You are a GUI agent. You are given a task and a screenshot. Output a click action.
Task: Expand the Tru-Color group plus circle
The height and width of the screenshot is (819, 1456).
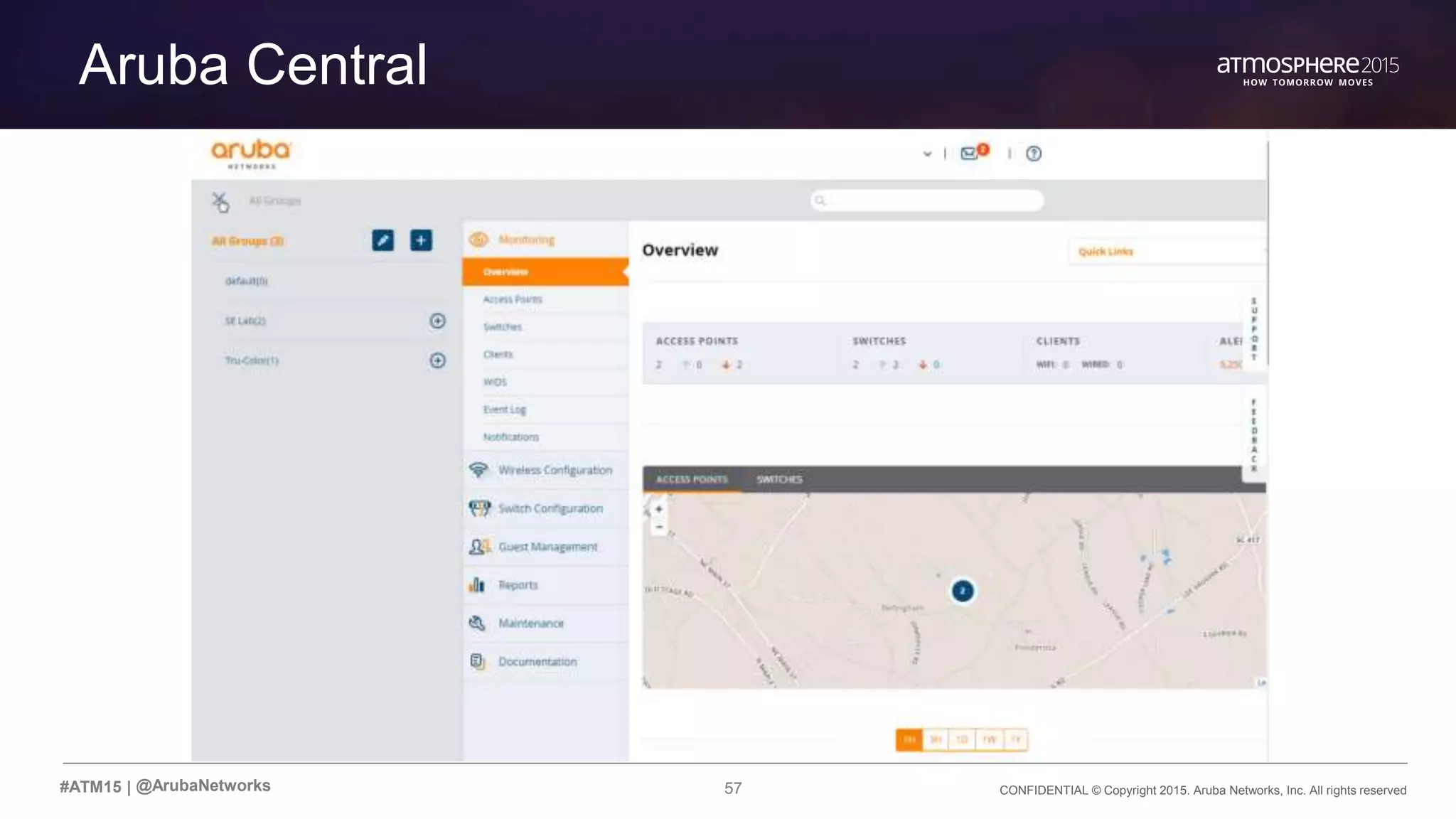pos(438,360)
